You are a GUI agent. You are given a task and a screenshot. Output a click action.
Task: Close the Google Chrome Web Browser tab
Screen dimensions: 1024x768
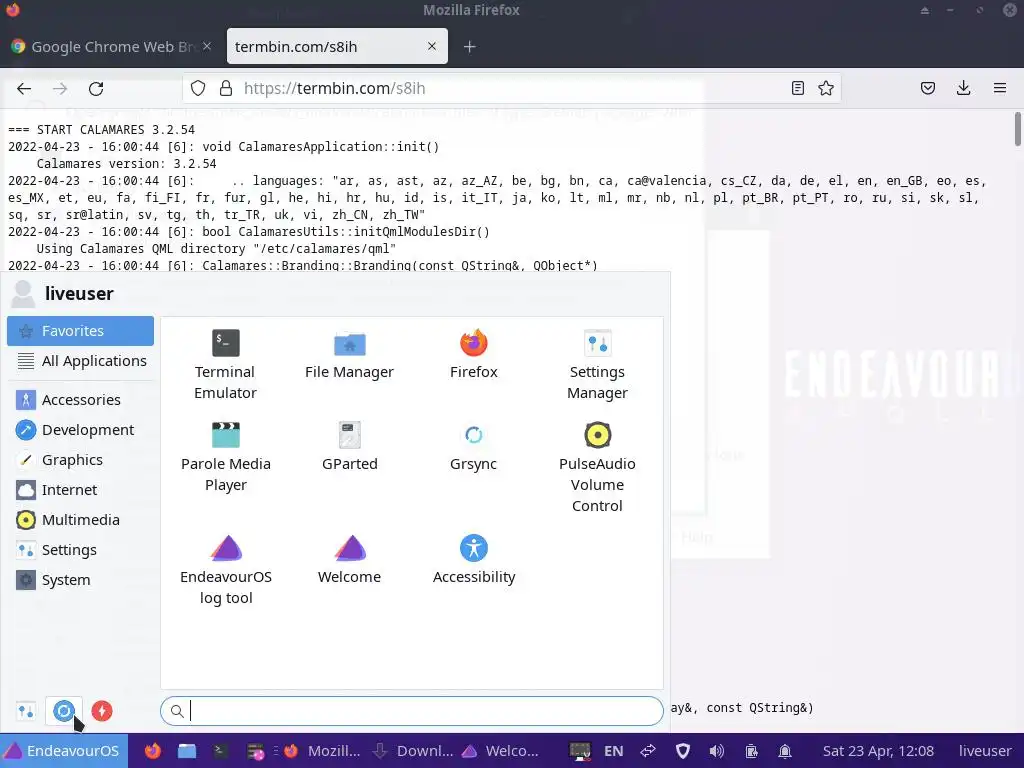207,46
